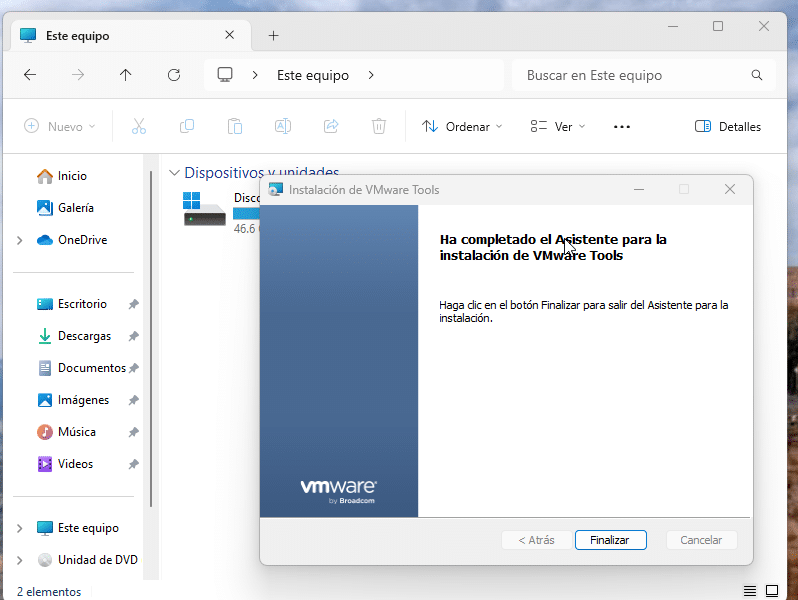Click the pin icon next to Documentos
798x600 pixels.
pyautogui.click(x=133, y=368)
